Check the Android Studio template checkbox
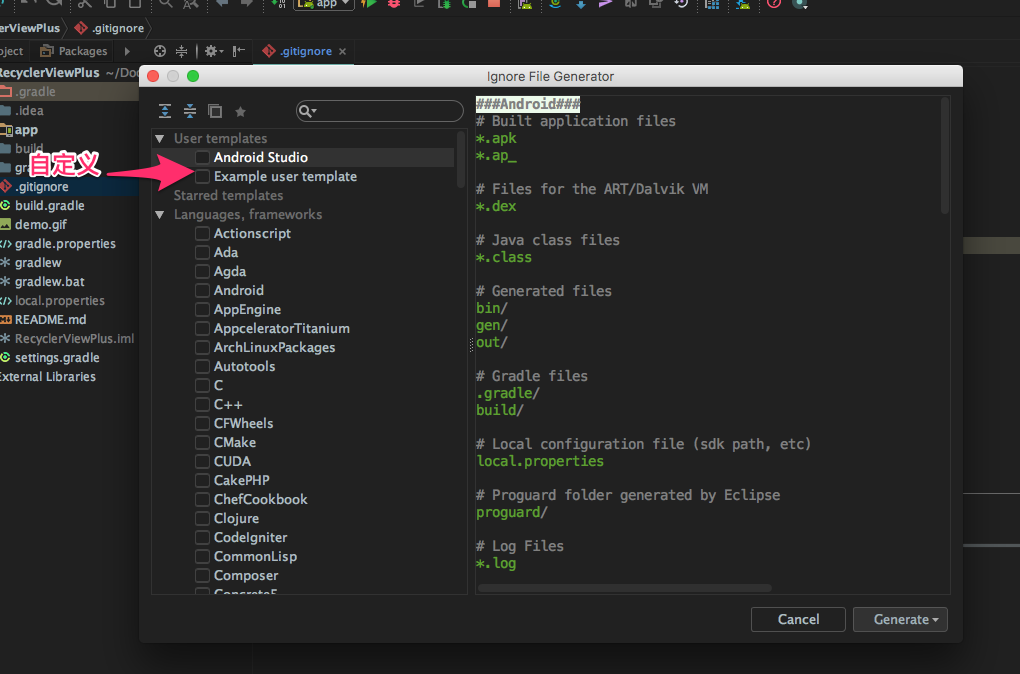Image resolution: width=1020 pixels, height=674 pixels. pyautogui.click(x=203, y=155)
